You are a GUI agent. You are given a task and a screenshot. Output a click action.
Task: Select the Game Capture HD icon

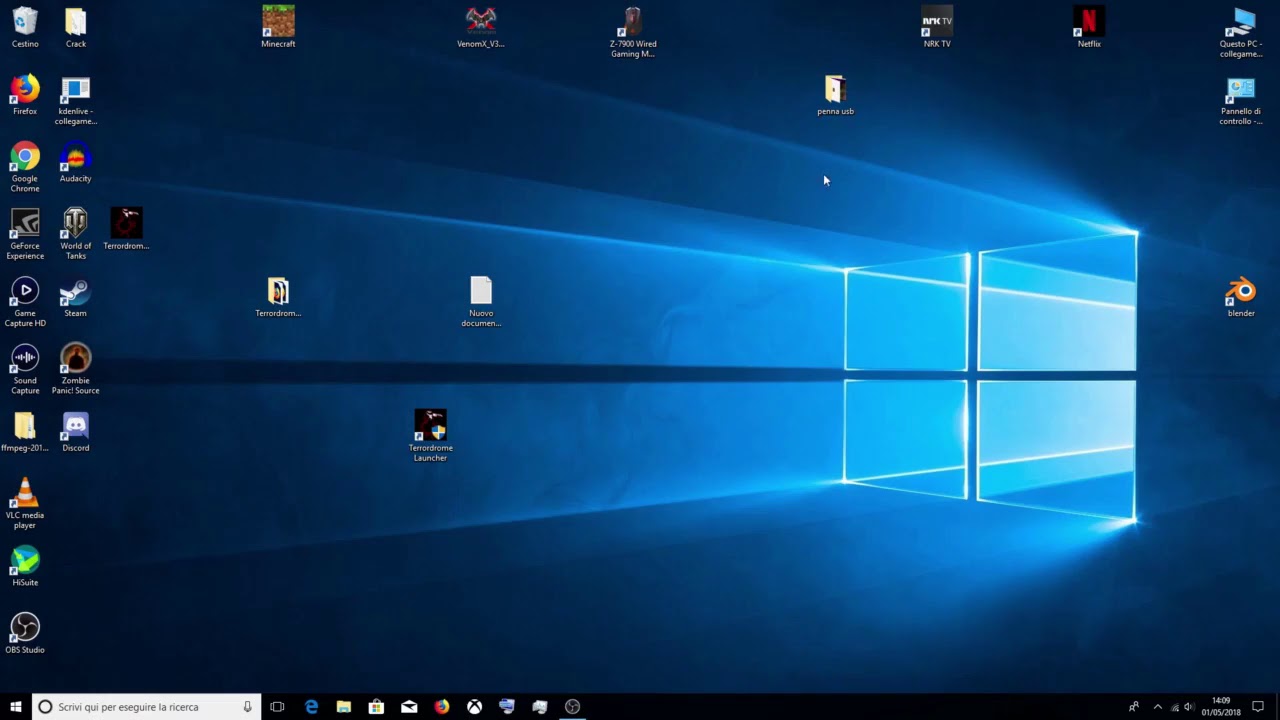click(x=25, y=302)
